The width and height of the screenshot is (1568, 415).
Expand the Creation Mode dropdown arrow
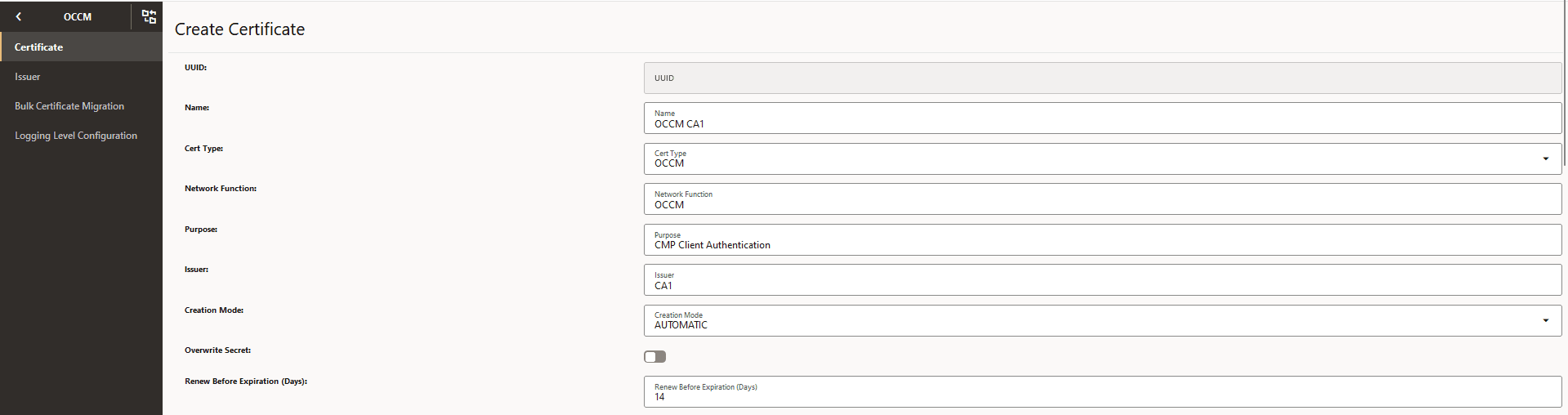click(x=1545, y=320)
